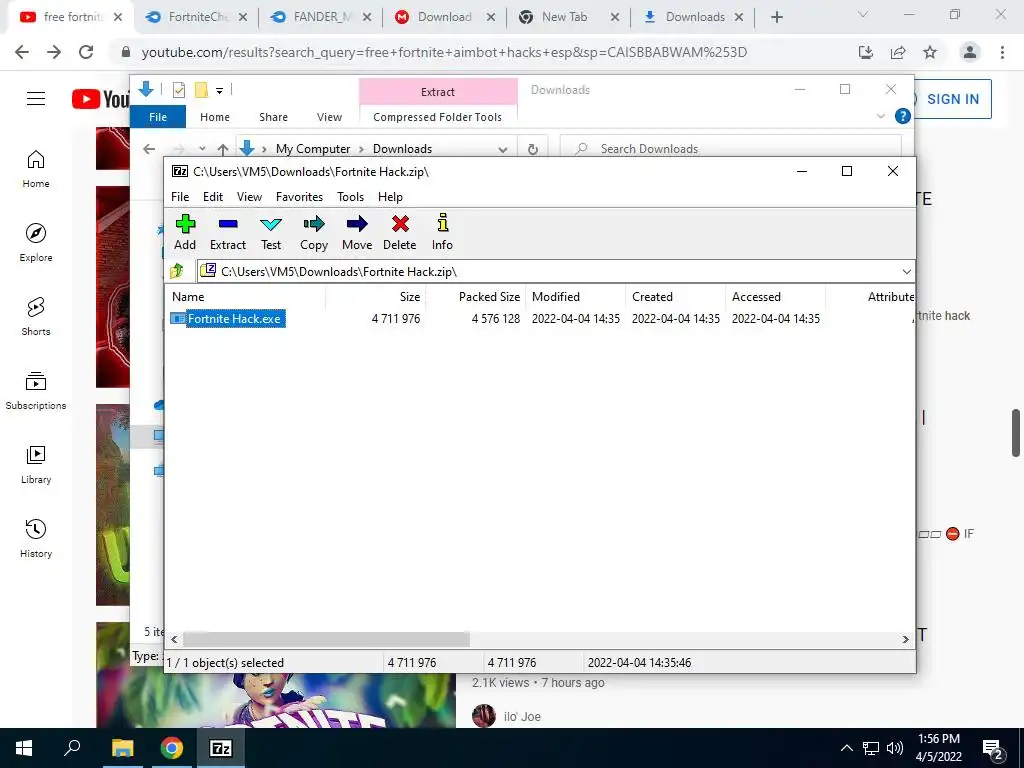Open Explorer help question mark icon

(x=903, y=116)
